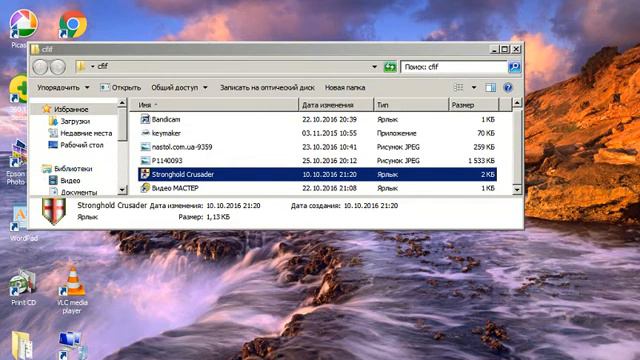Refresh the cfif folder view
The image size is (640, 360).
point(390,67)
